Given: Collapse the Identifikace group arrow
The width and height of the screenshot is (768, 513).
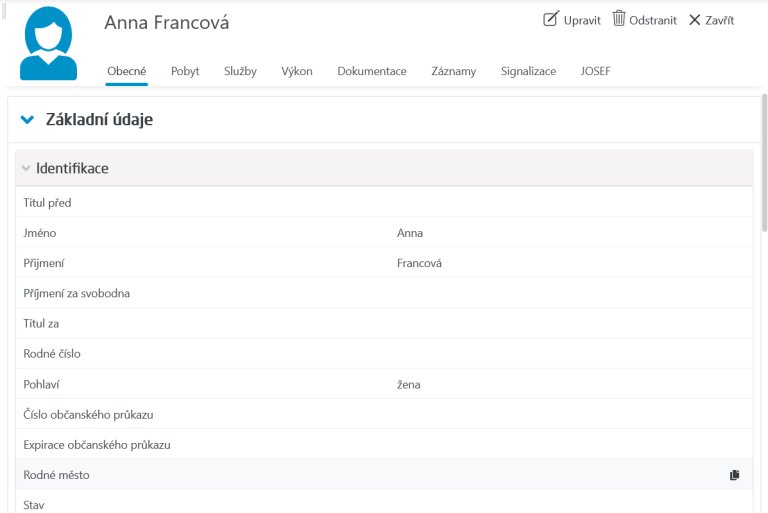Looking at the screenshot, I should [x=26, y=168].
